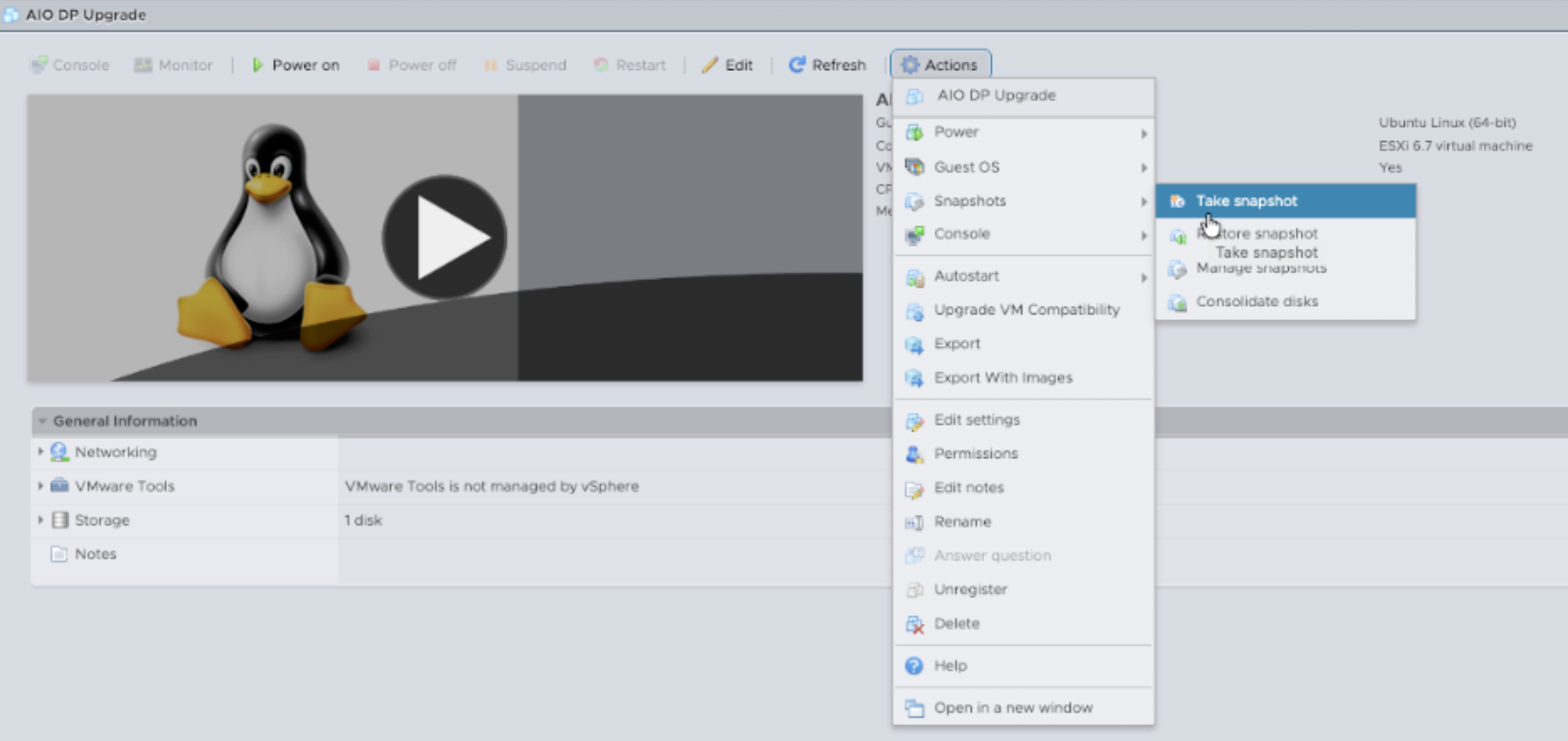Choose Delete menu entry
This screenshot has width=1568, height=741.
click(x=1024, y=623)
